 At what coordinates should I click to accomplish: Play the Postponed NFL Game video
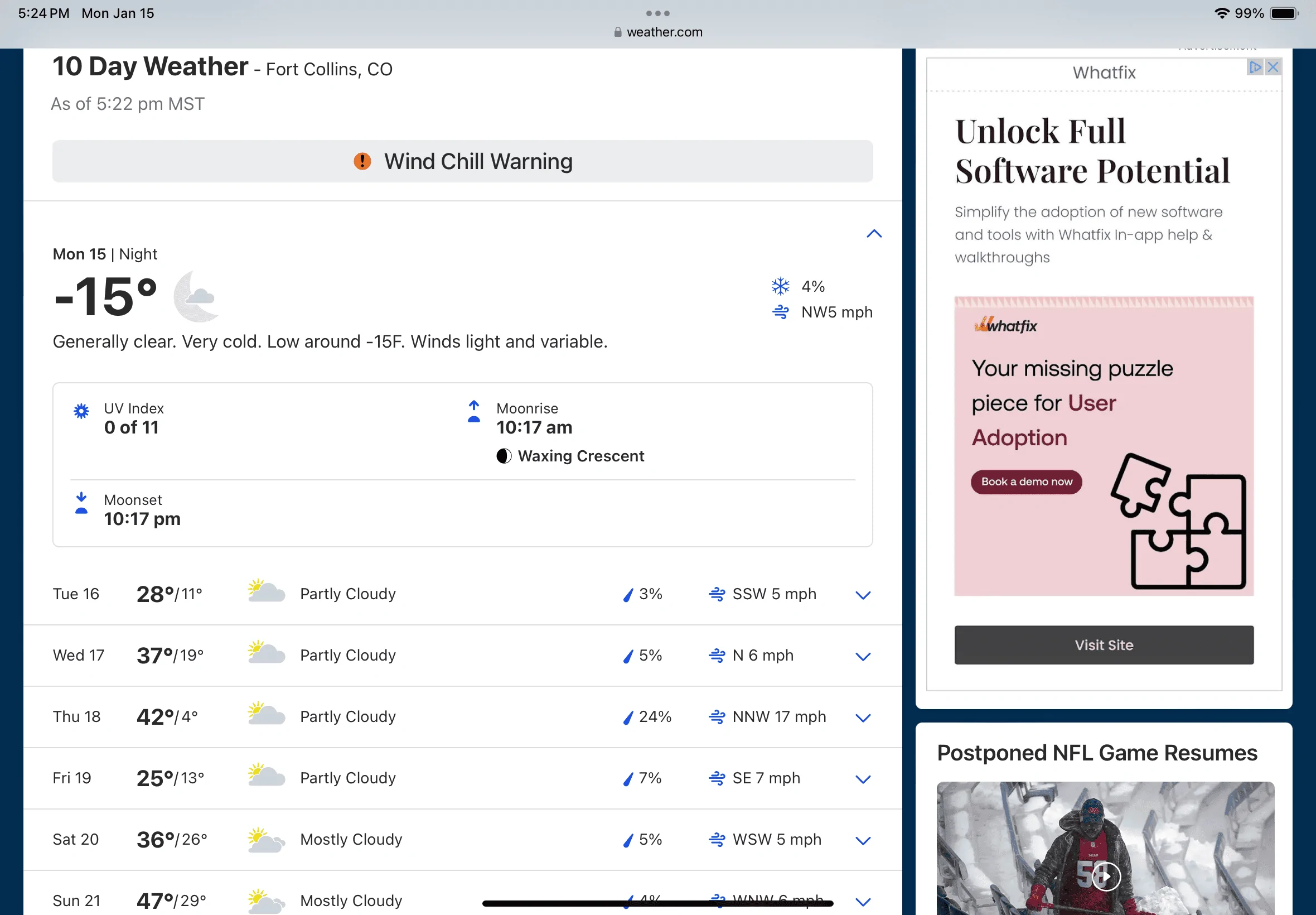[x=1105, y=876]
